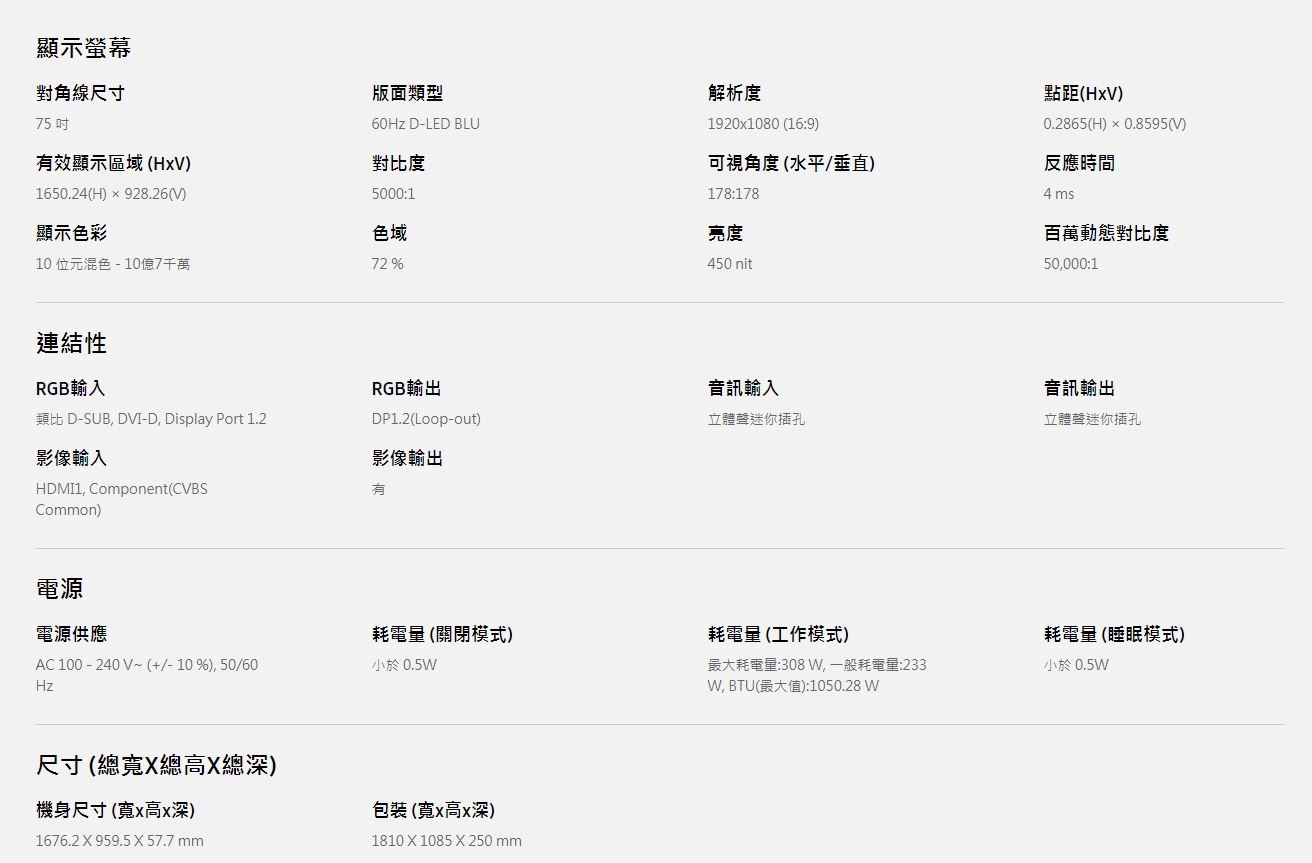
Task: Click the 連結性 section heading
Action: (x=71, y=343)
